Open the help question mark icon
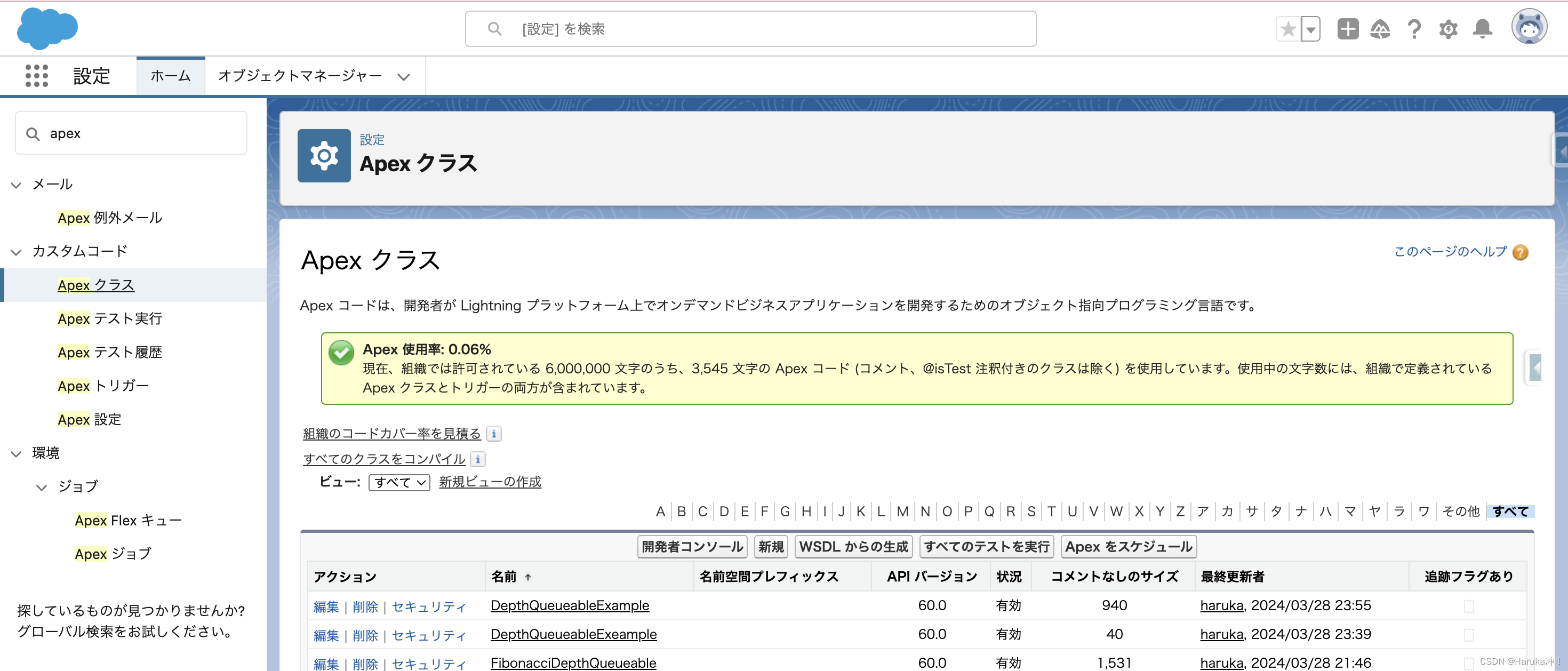The width and height of the screenshot is (1568, 671). coord(1414,29)
